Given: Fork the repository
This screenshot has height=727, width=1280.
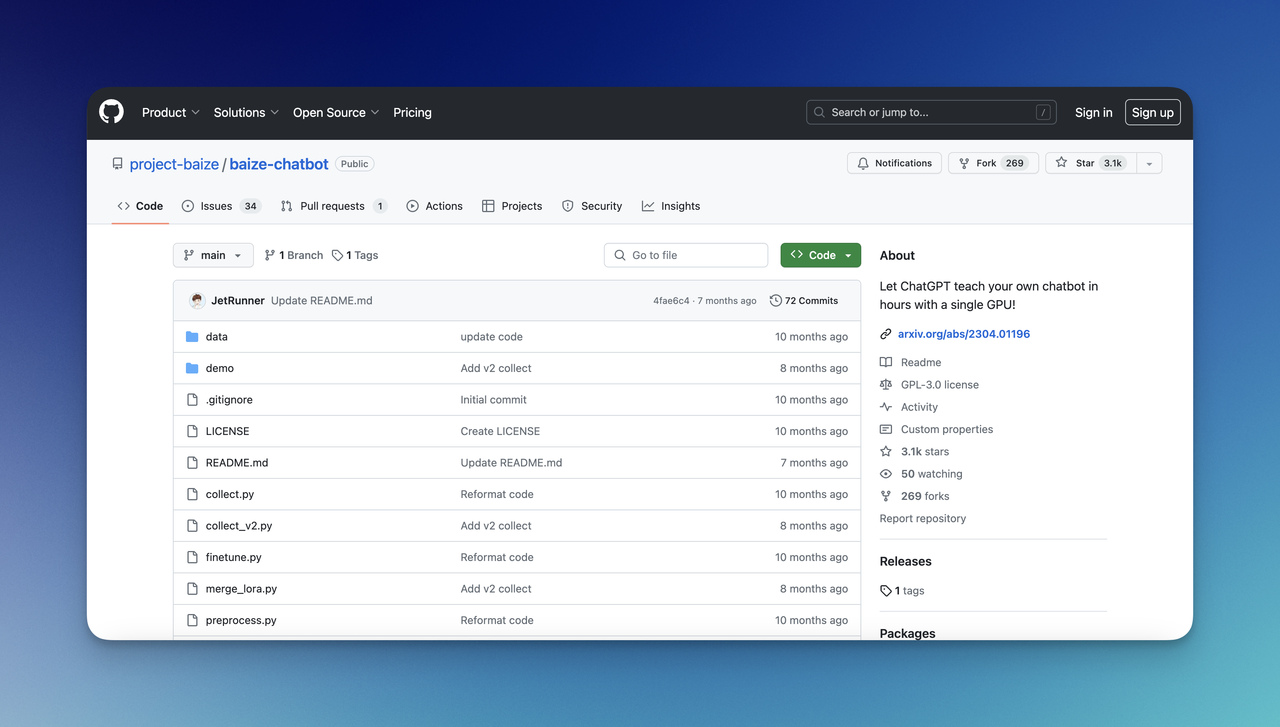Looking at the screenshot, I should pyautogui.click(x=993, y=162).
